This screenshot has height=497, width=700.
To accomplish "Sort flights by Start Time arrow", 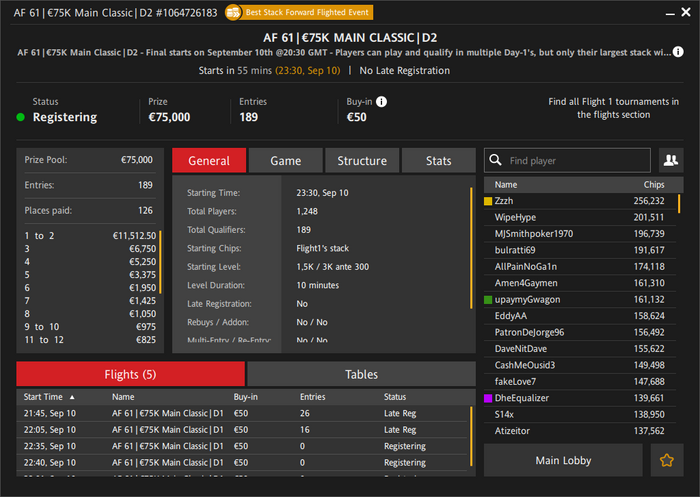I will tap(72, 397).
